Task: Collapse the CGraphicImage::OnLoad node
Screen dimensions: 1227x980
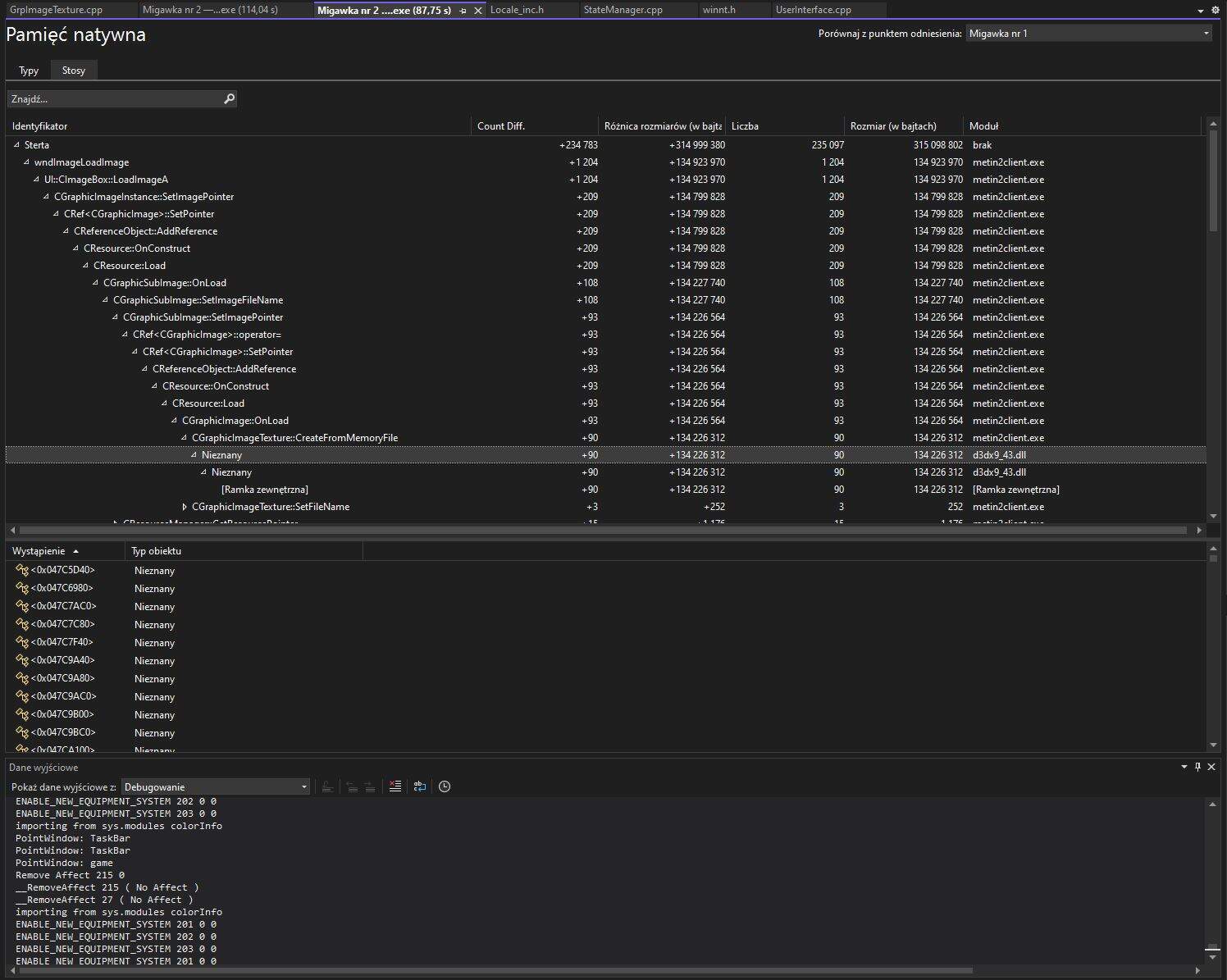Action: (174, 421)
